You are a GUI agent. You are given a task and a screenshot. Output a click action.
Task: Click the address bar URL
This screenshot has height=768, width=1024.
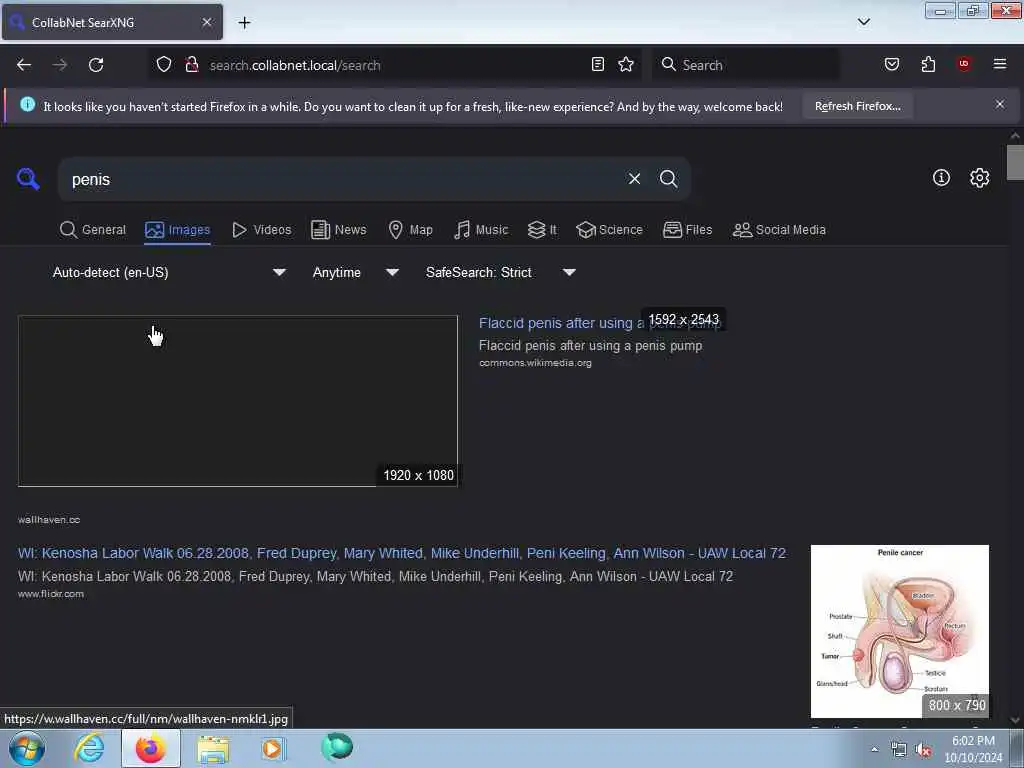click(295, 65)
